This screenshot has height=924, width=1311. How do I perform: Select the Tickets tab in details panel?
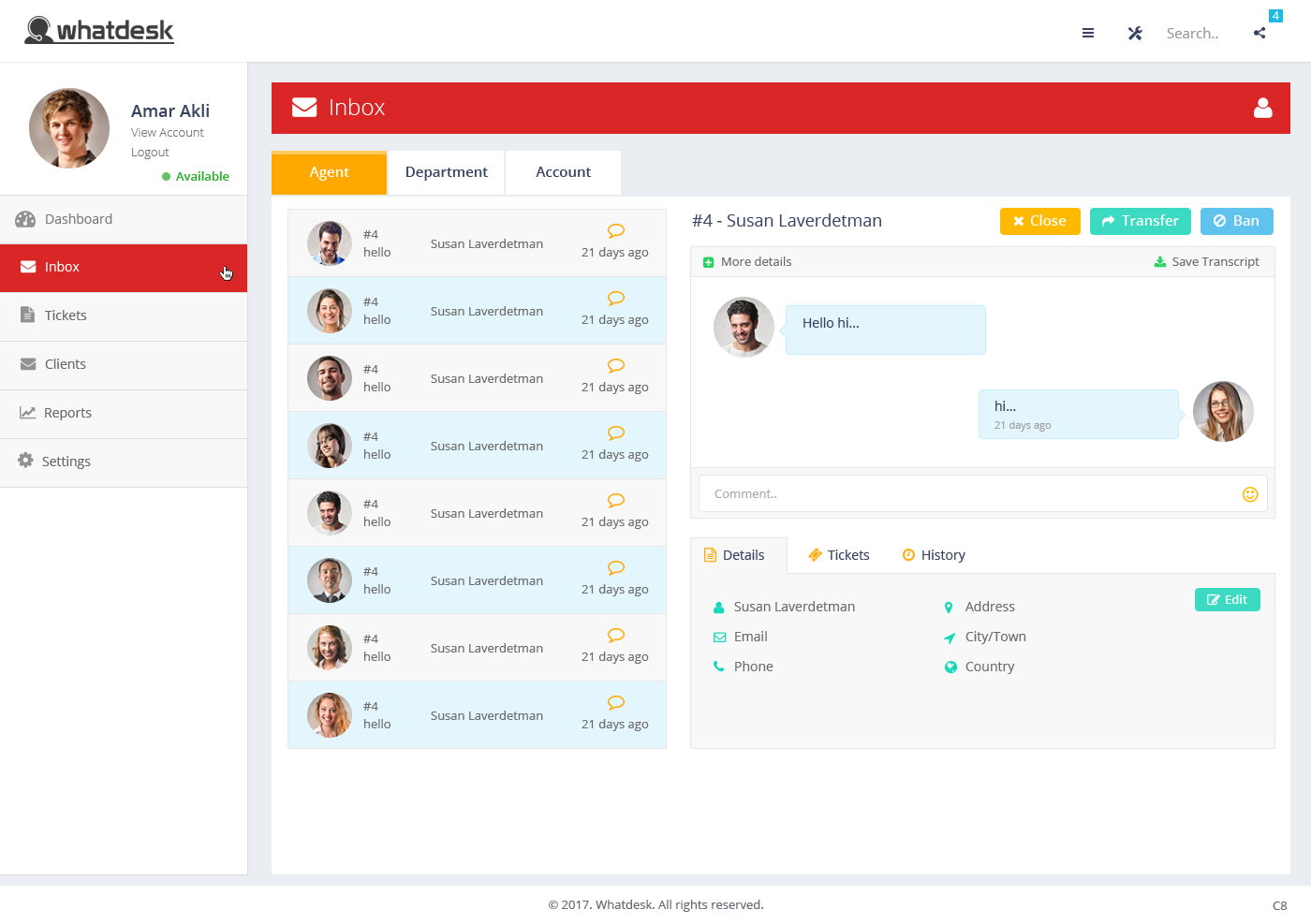[x=839, y=555]
